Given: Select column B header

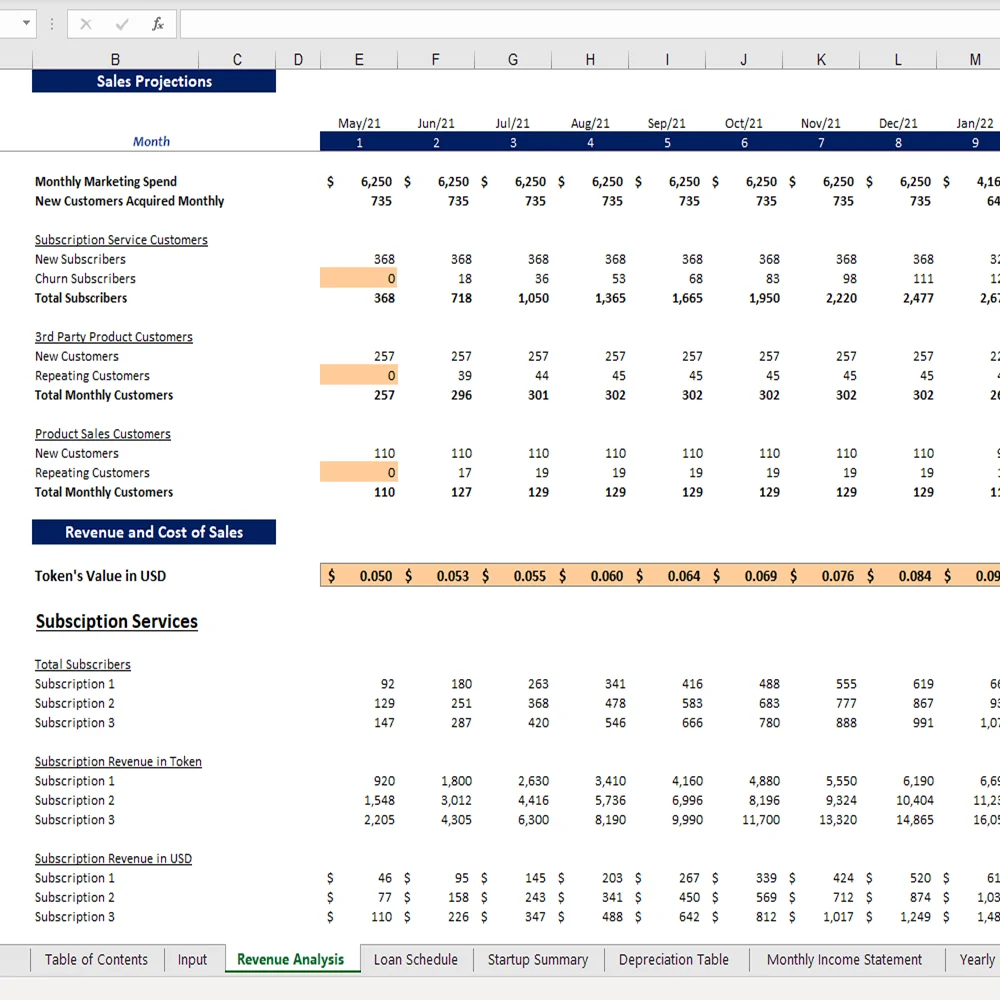Looking at the screenshot, I should click(x=115, y=59).
